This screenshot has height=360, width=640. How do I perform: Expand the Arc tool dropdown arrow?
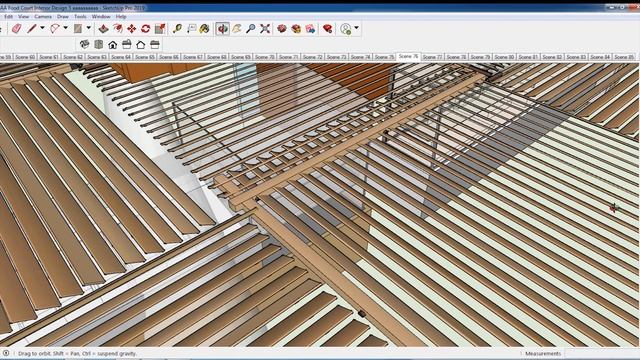[x=65, y=28]
